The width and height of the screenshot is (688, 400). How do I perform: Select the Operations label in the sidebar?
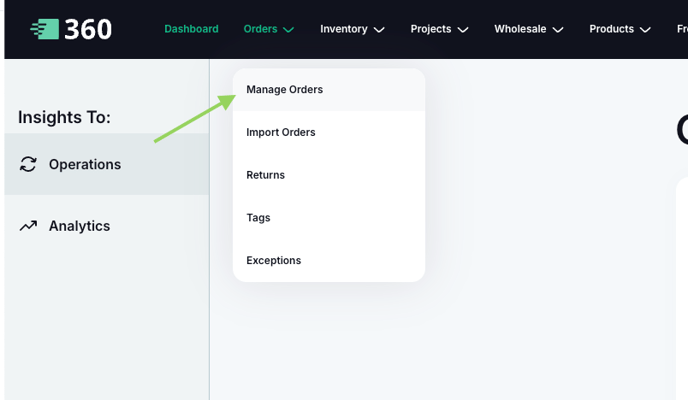pyautogui.click(x=85, y=164)
